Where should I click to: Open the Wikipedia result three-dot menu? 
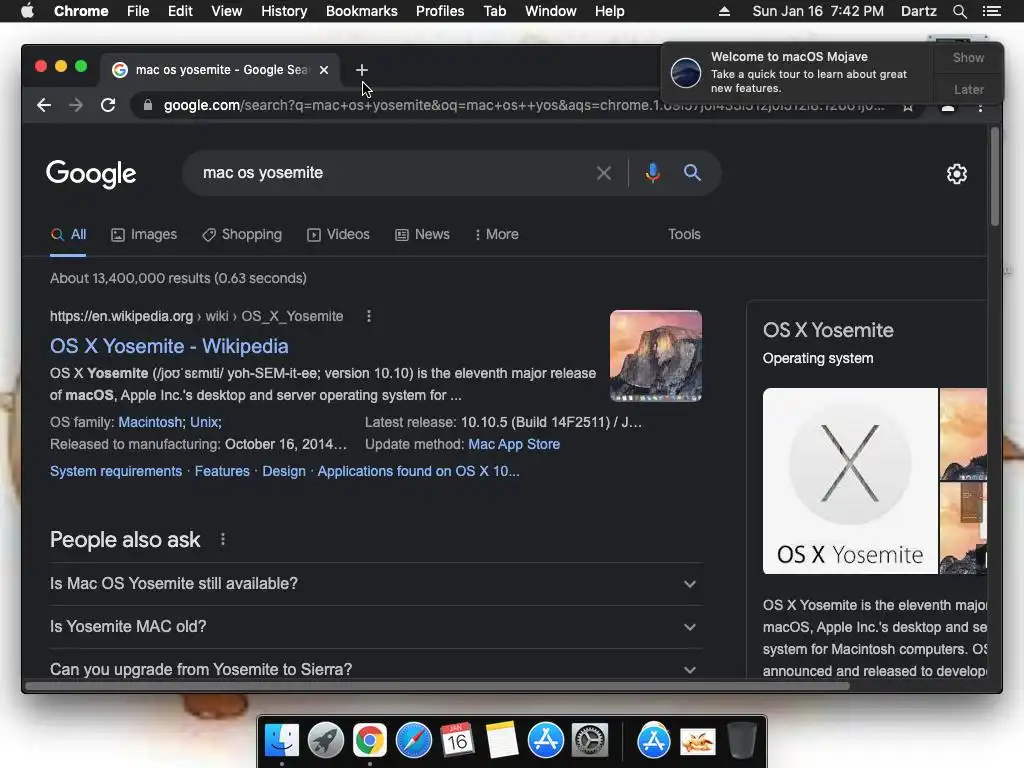coord(369,316)
